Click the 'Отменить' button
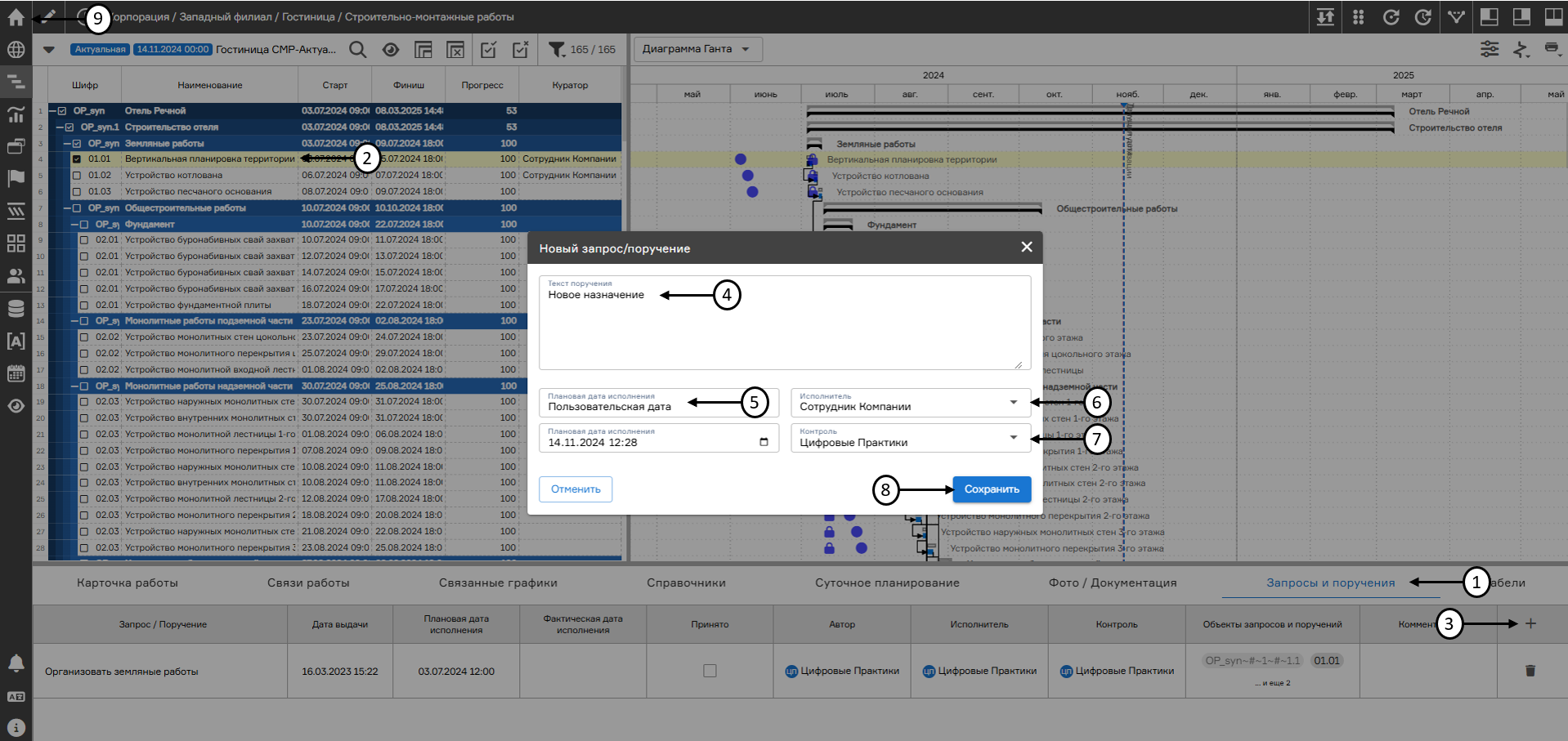 pos(576,489)
